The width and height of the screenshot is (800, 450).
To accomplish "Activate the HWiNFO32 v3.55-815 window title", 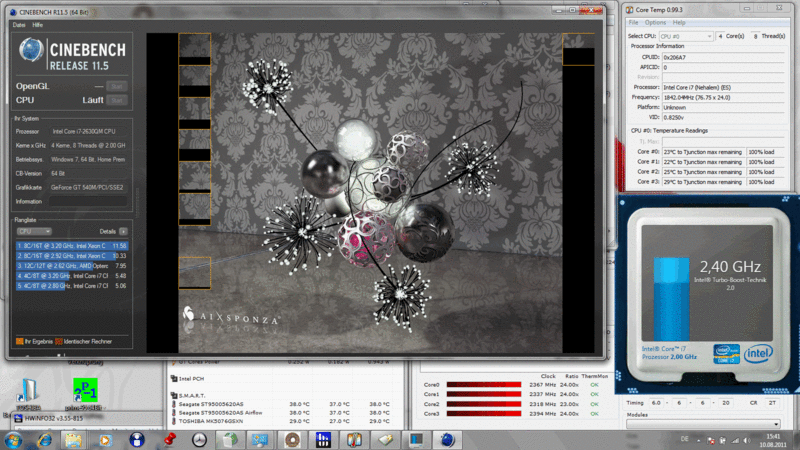I will [x=54, y=418].
